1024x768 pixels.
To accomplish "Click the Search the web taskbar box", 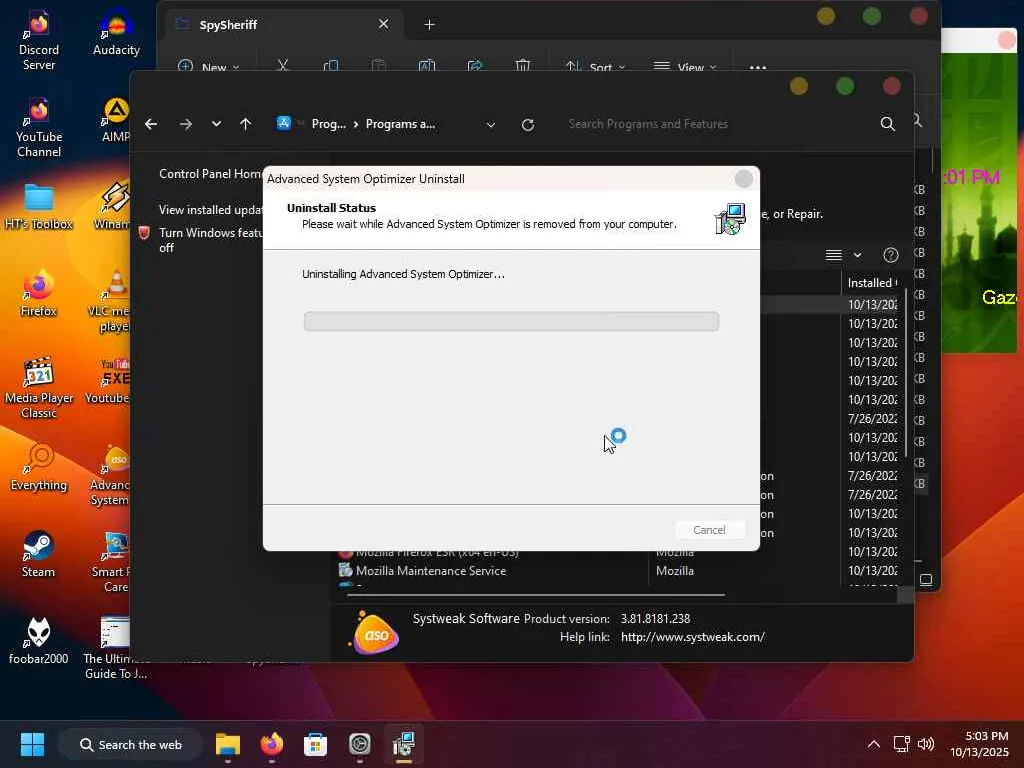I will [x=130, y=744].
